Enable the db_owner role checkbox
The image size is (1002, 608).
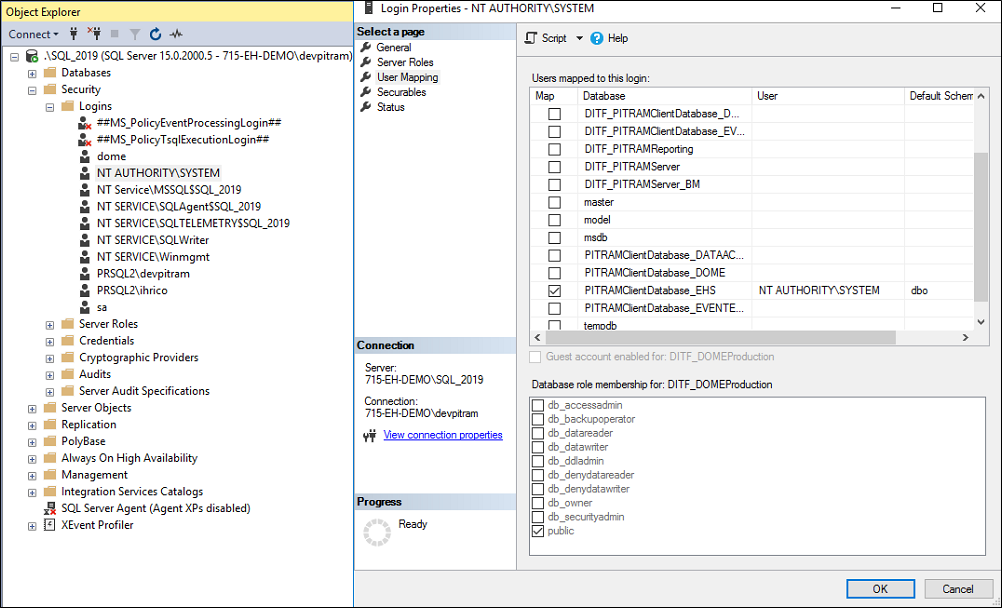pyautogui.click(x=538, y=503)
